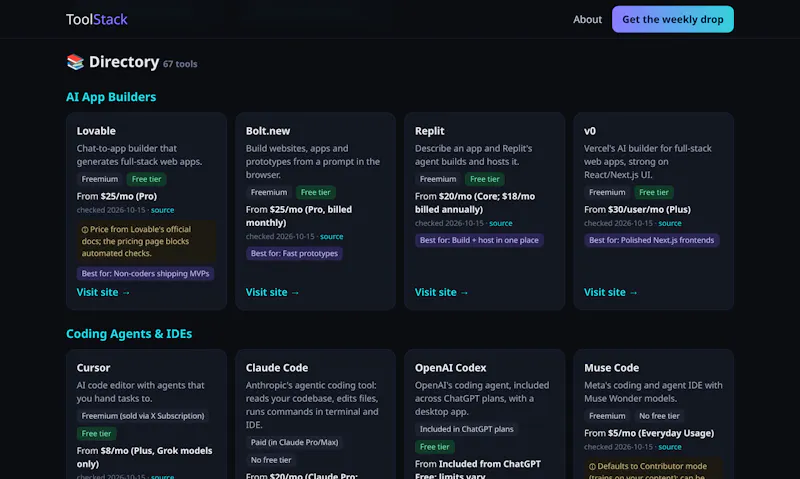Screen dimensions: 800x479
Task: Click Cursor's Free tier badge
Action: click(x=96, y=434)
